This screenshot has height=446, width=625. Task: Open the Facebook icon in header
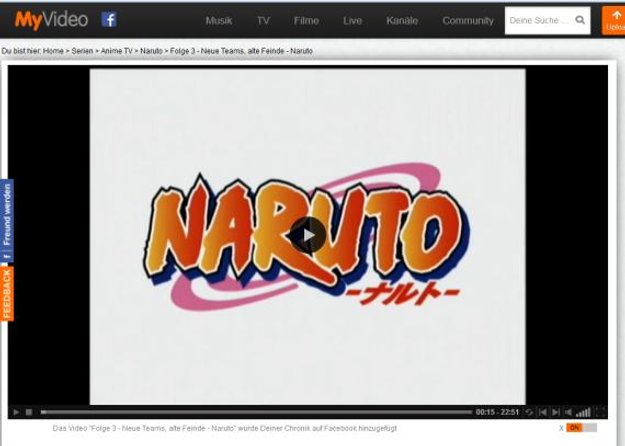click(x=109, y=20)
